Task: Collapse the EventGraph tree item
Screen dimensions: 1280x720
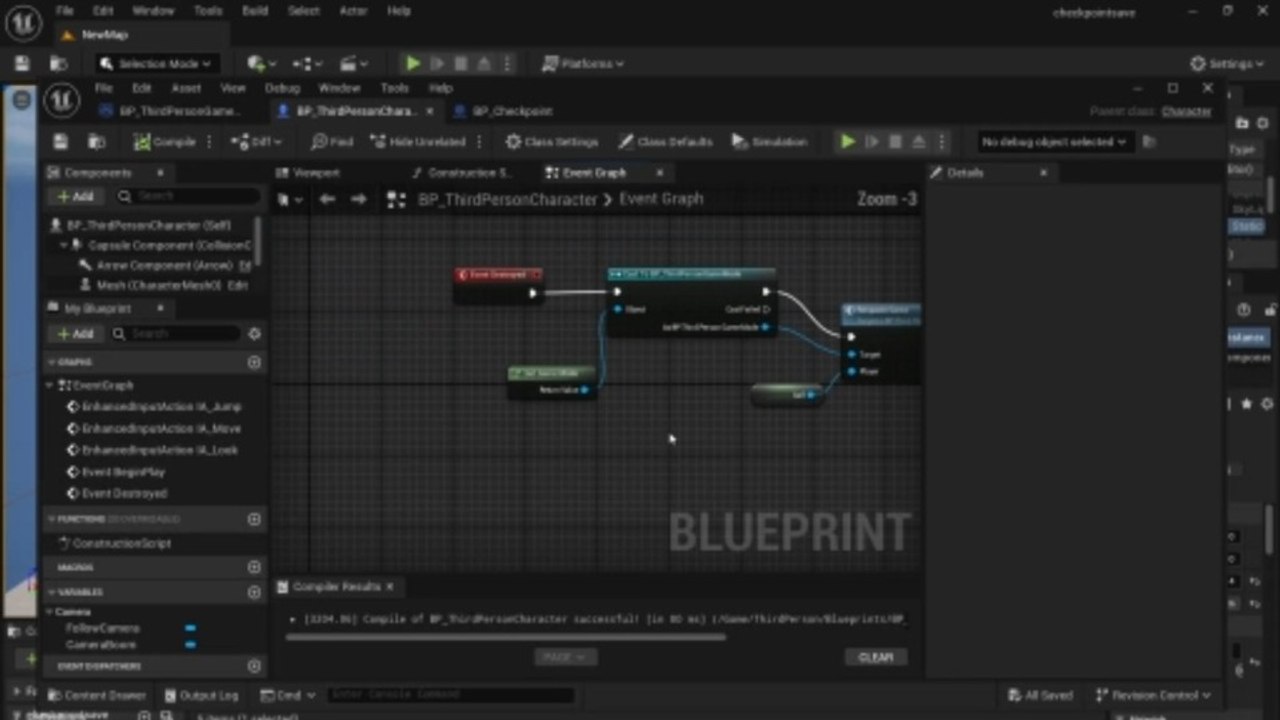Action: [x=50, y=385]
